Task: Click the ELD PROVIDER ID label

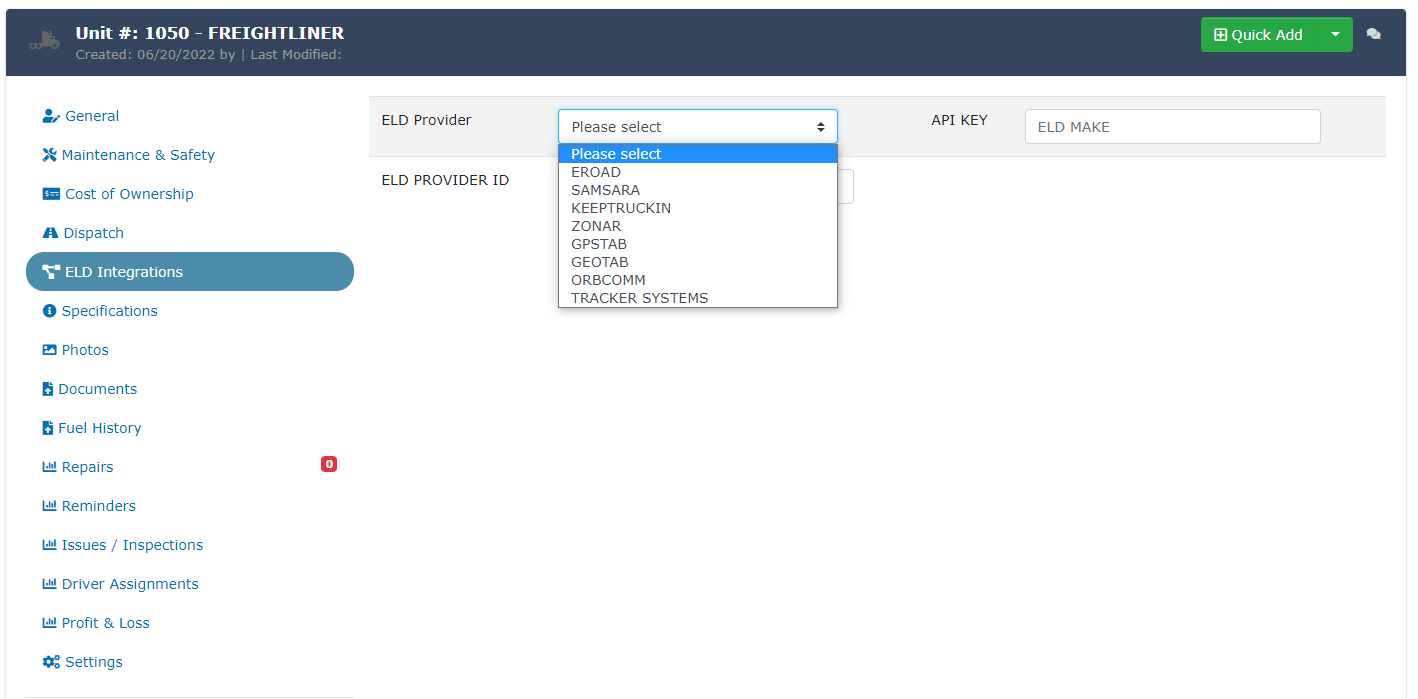Action: pos(446,180)
